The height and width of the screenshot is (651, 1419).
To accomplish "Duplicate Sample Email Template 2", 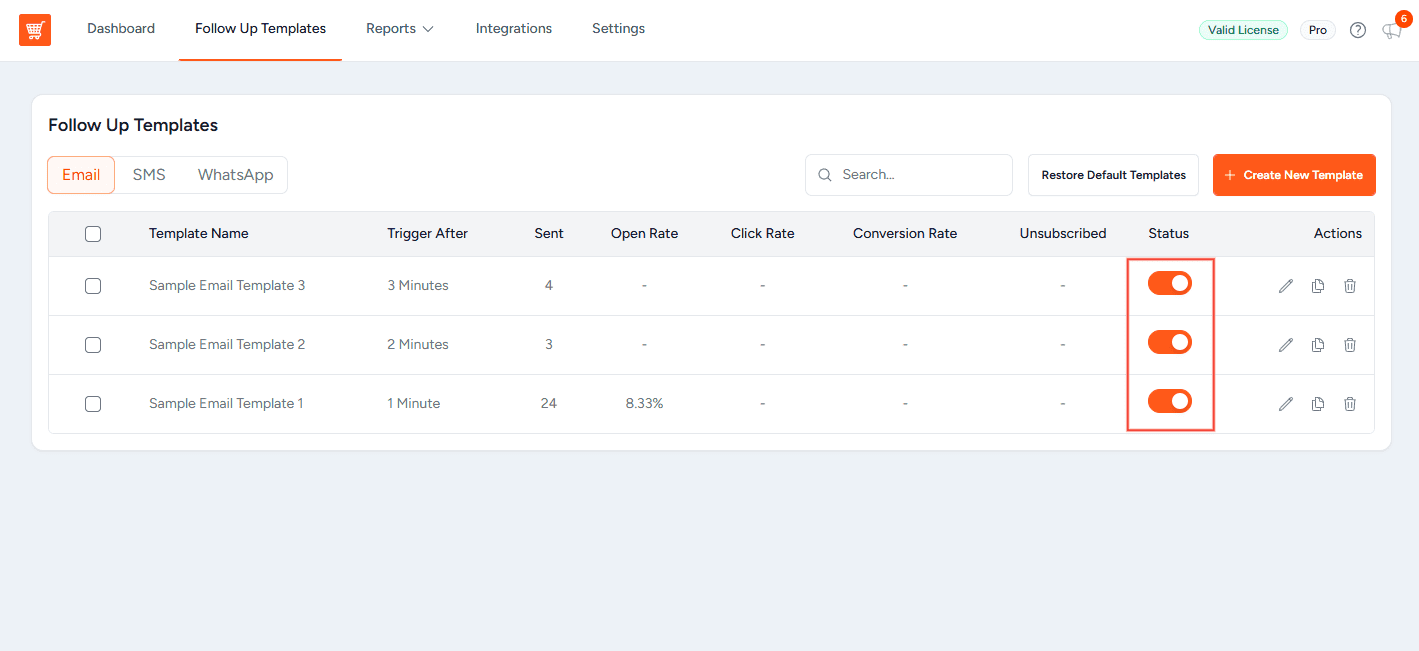I will click(x=1318, y=345).
